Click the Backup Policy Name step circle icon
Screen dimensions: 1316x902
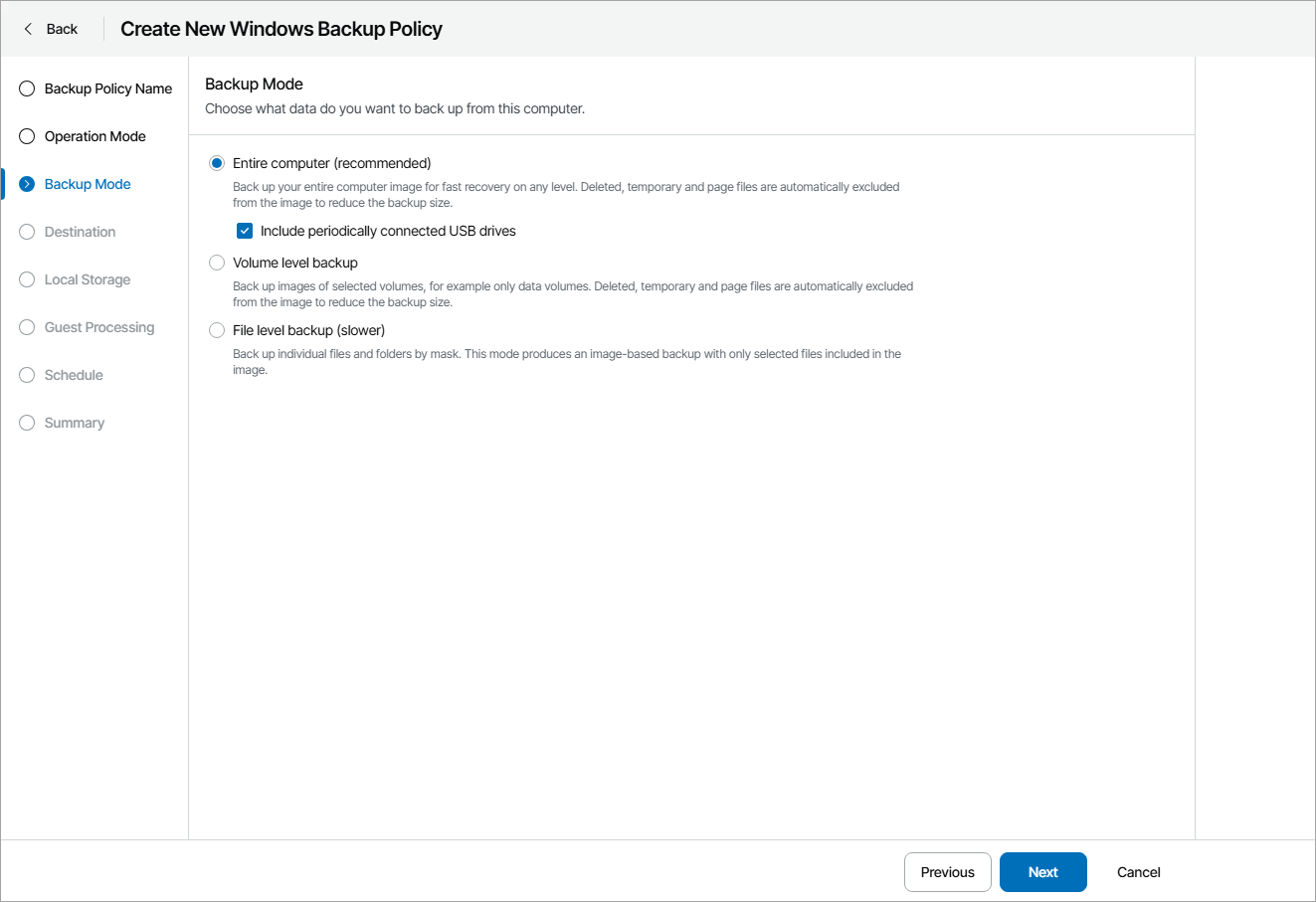(26, 89)
